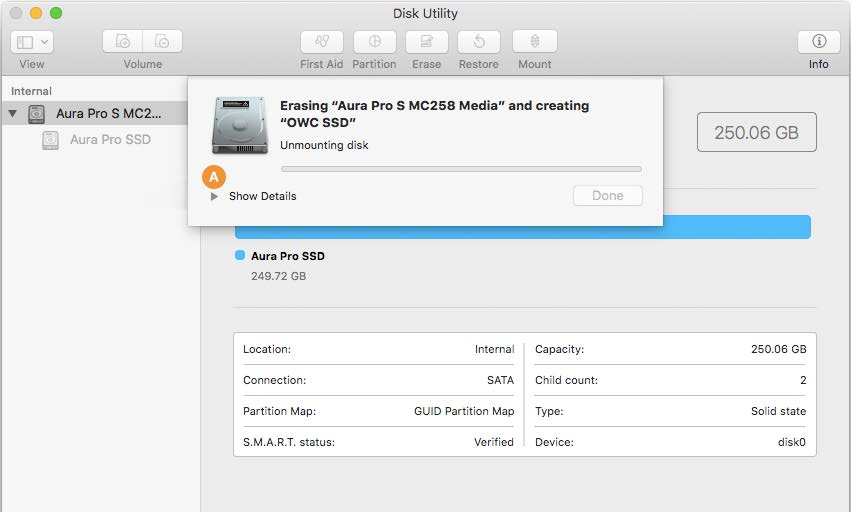
Task: Click the disk0 device value
Action: (792, 442)
